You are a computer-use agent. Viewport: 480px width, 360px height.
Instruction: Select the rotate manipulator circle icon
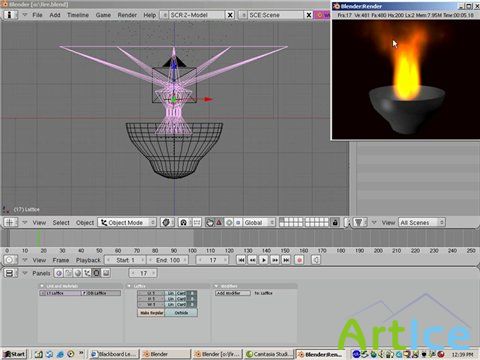(x=229, y=222)
